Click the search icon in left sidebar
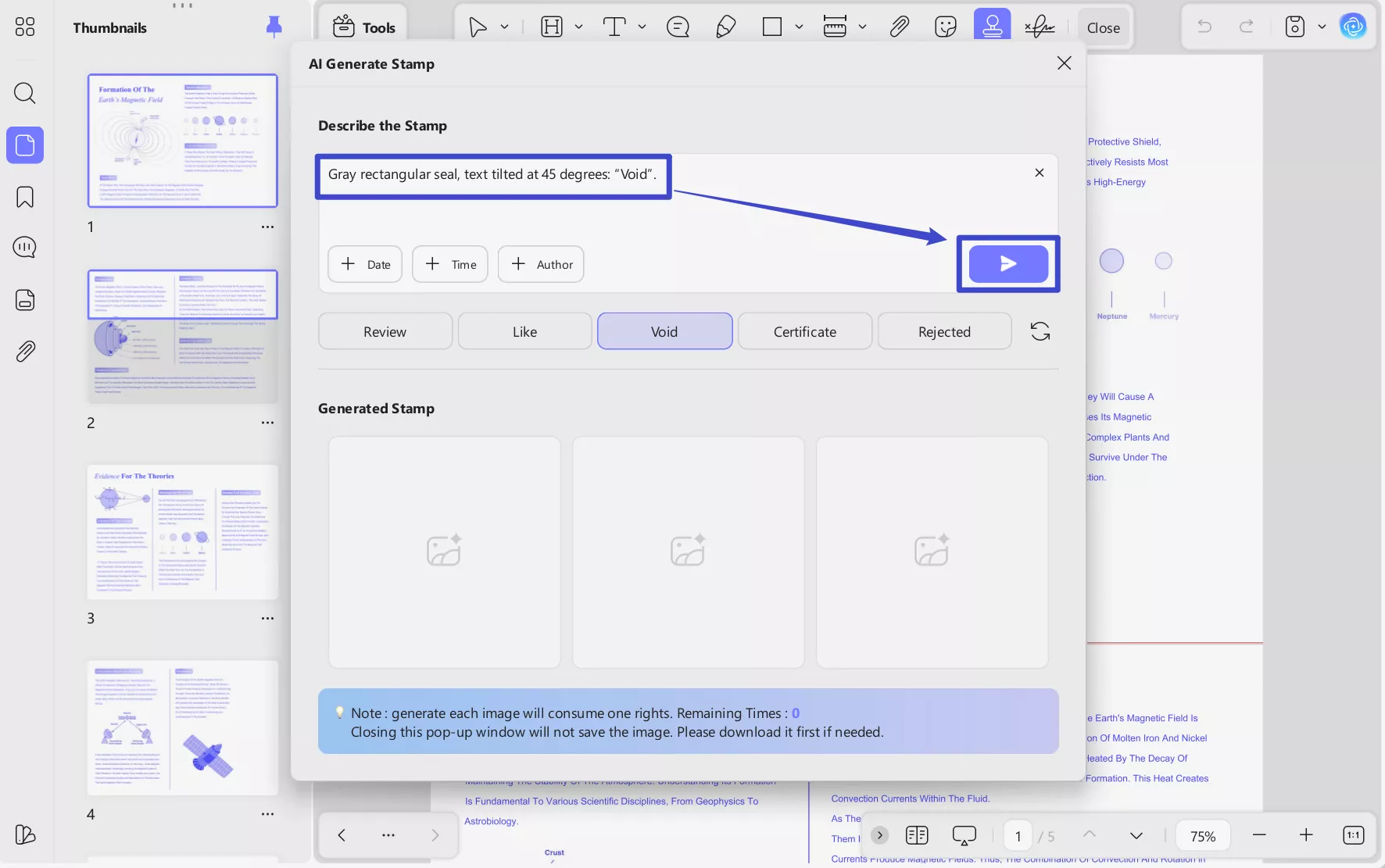The height and width of the screenshot is (868, 1385). click(x=25, y=94)
